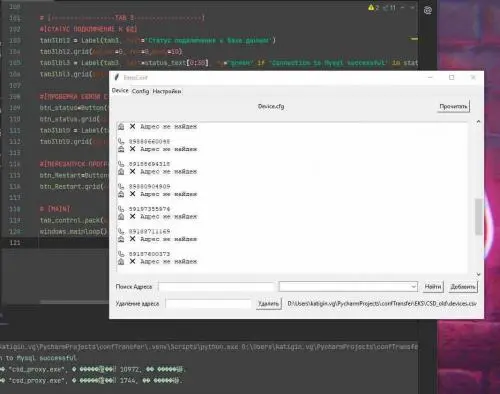
Task: Click the Найти button
Action: (433, 287)
